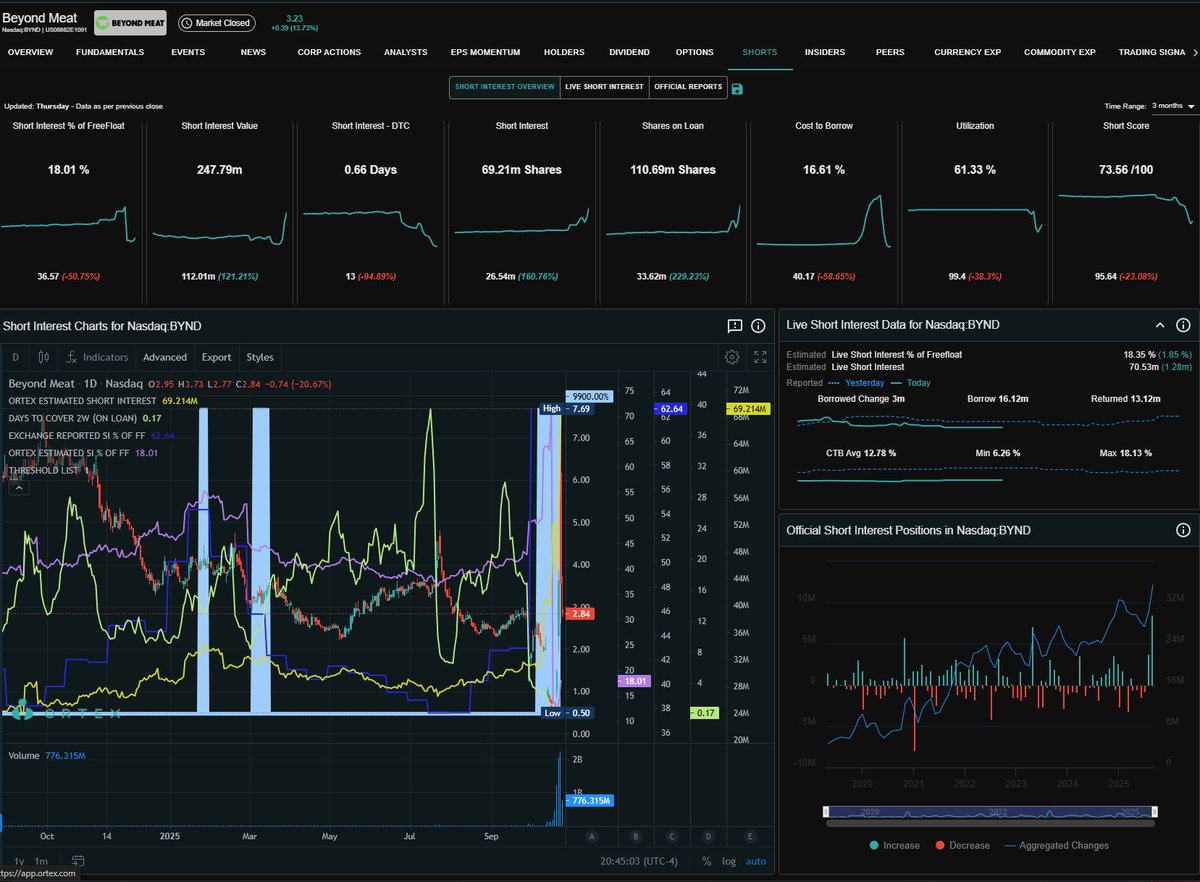Open info icon for Live Short Interest Data

click(x=1183, y=325)
